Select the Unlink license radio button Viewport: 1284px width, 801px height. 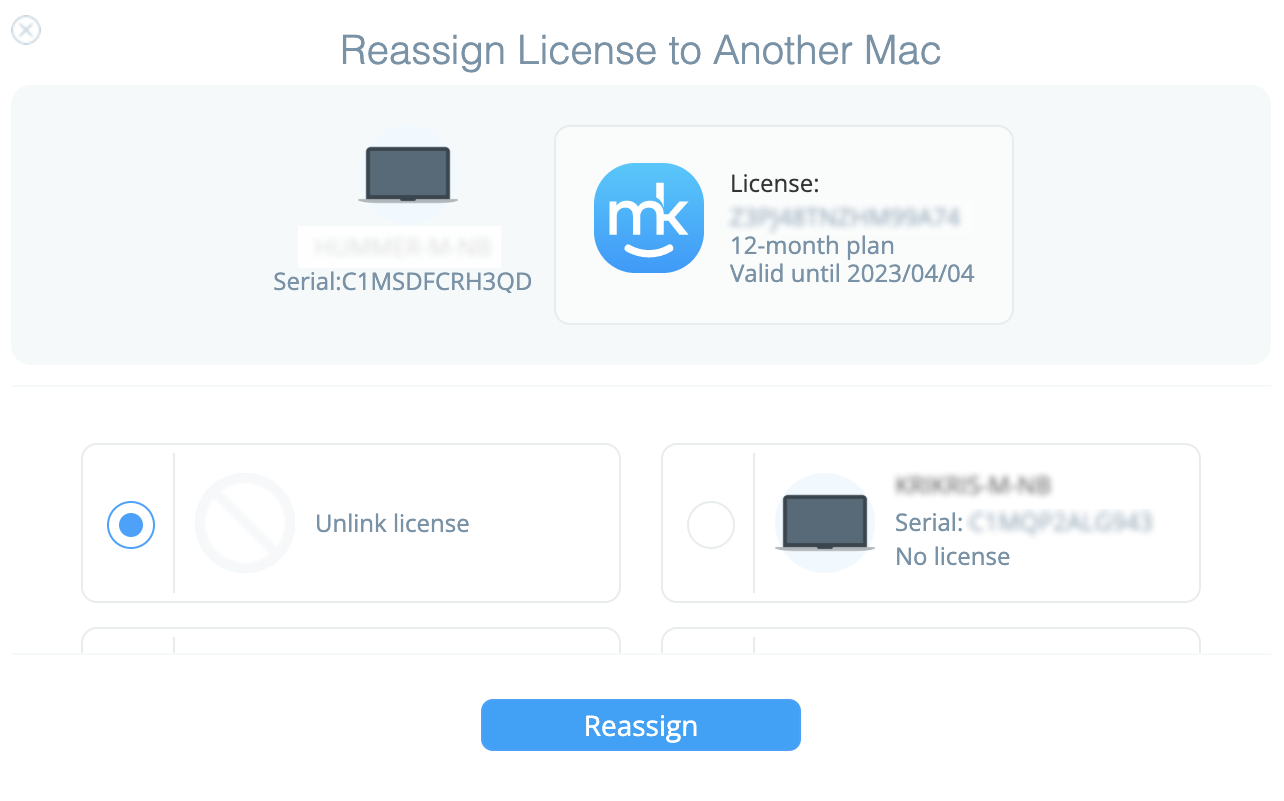[131, 524]
